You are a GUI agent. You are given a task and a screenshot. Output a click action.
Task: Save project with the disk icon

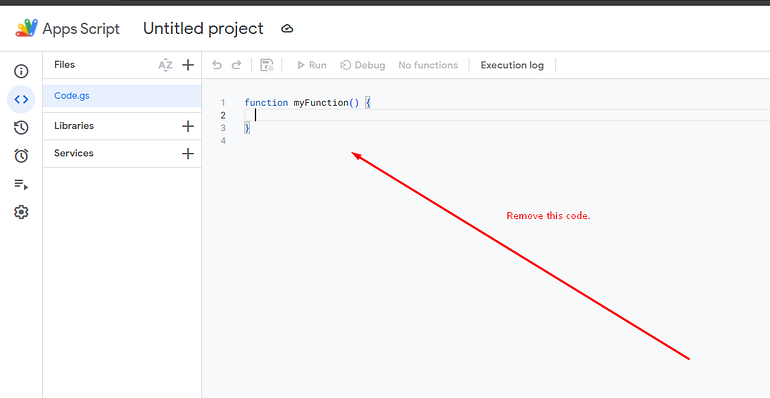pyautogui.click(x=267, y=65)
